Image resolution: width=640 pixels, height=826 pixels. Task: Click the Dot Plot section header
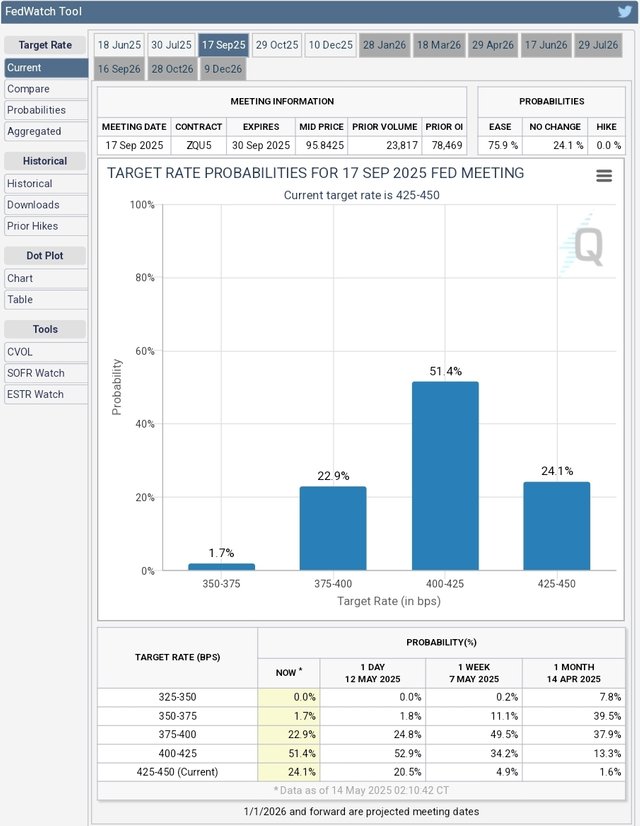coord(45,255)
